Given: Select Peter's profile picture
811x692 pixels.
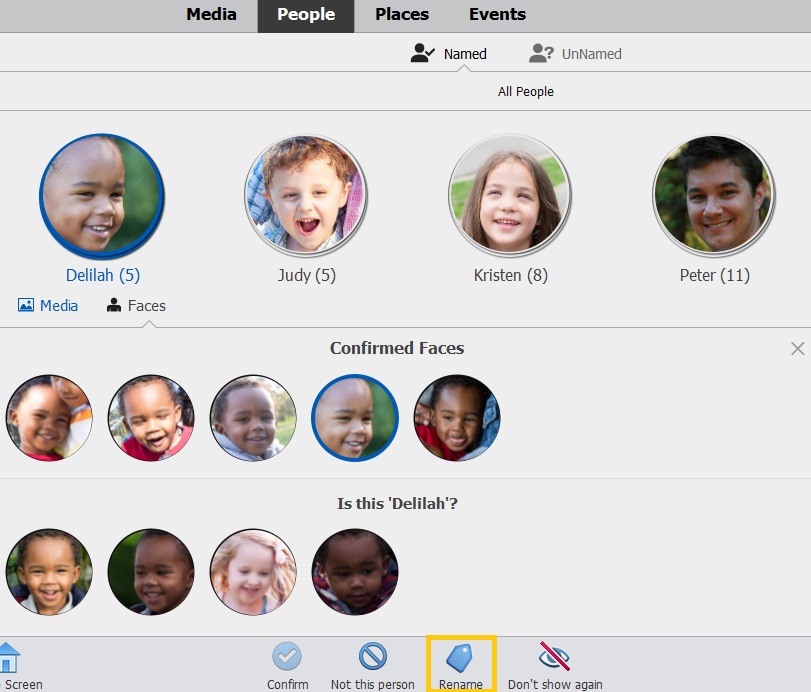Looking at the screenshot, I should pyautogui.click(x=714, y=195).
